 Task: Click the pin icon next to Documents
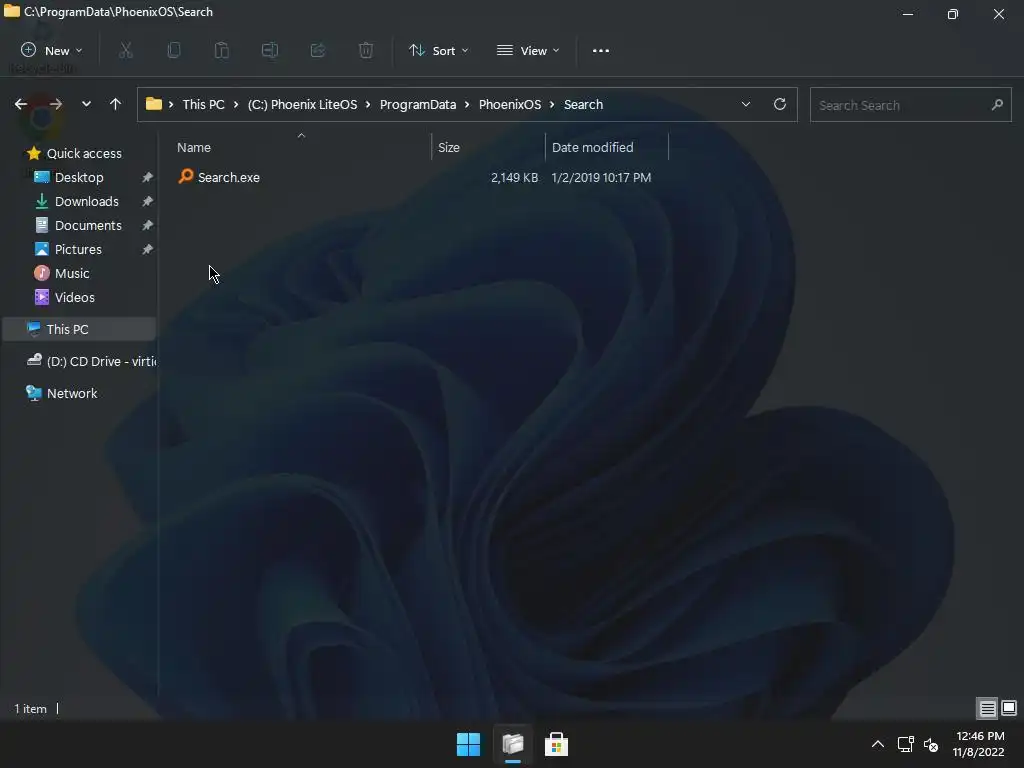coord(148,225)
